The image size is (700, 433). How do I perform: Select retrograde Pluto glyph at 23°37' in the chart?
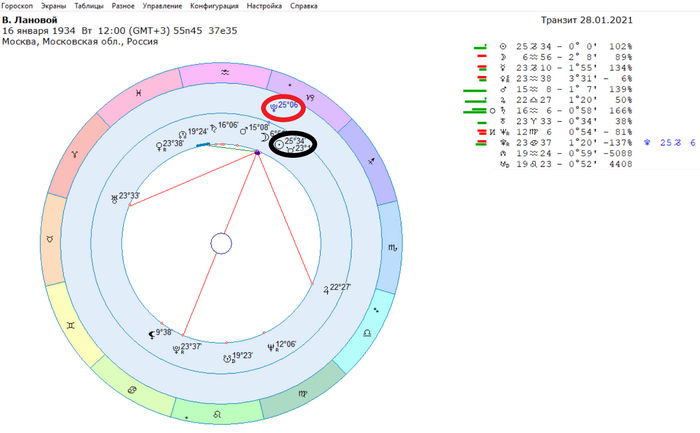(177, 350)
